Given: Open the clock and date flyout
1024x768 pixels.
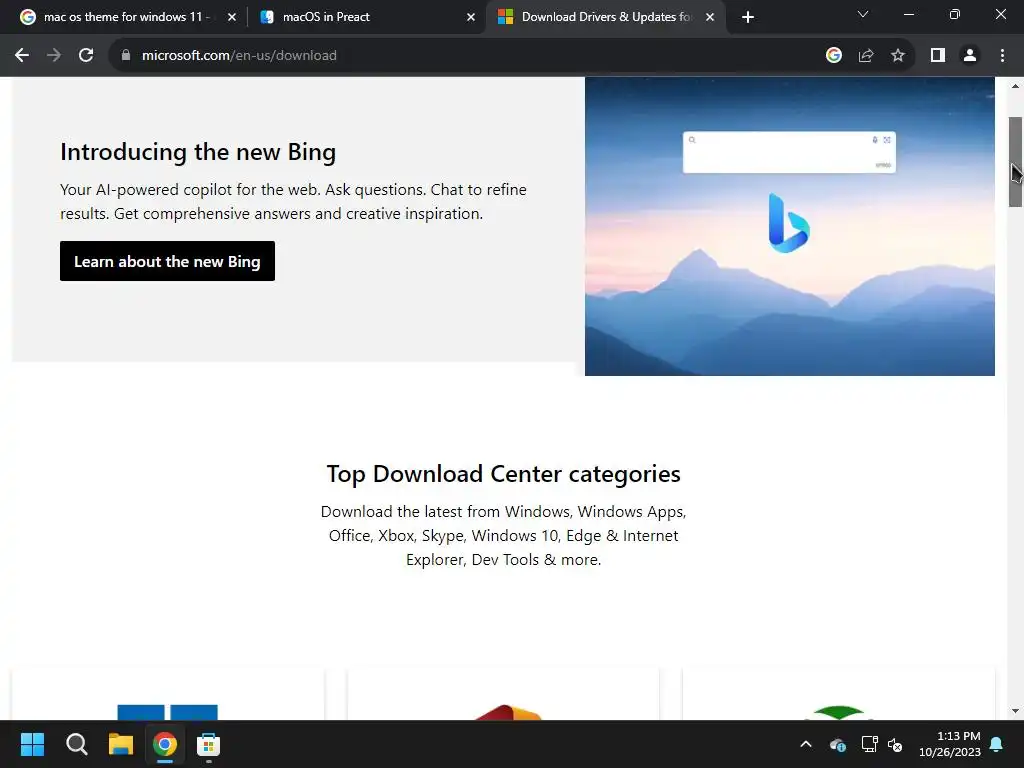Looking at the screenshot, I should [x=950, y=744].
